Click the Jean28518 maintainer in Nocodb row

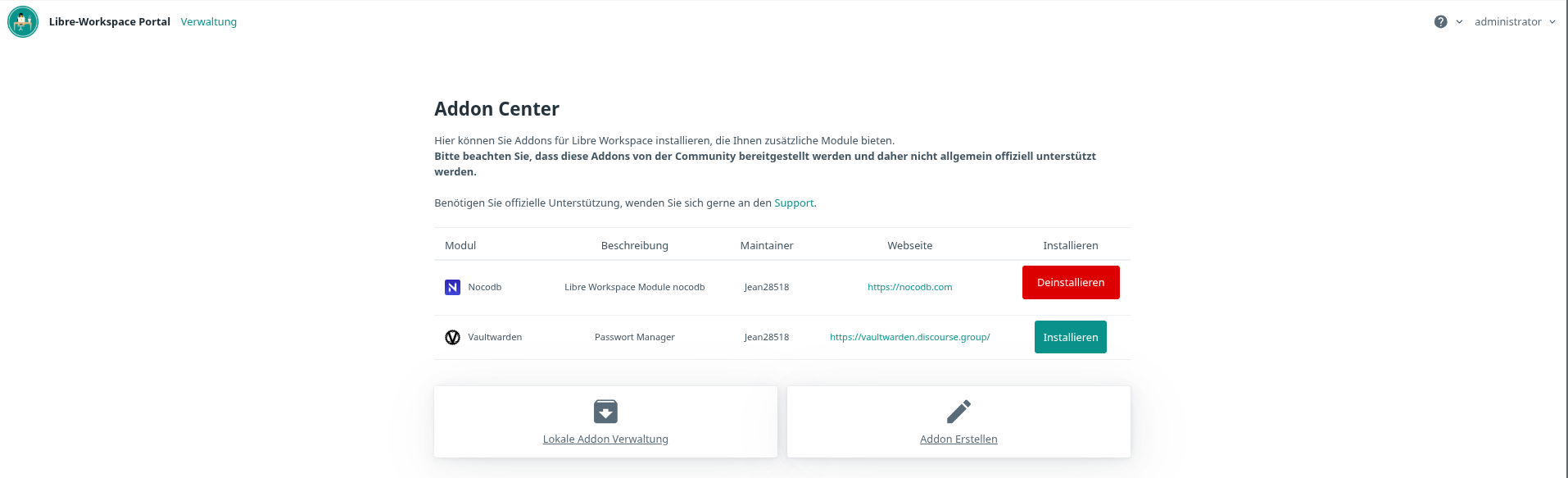tap(767, 287)
